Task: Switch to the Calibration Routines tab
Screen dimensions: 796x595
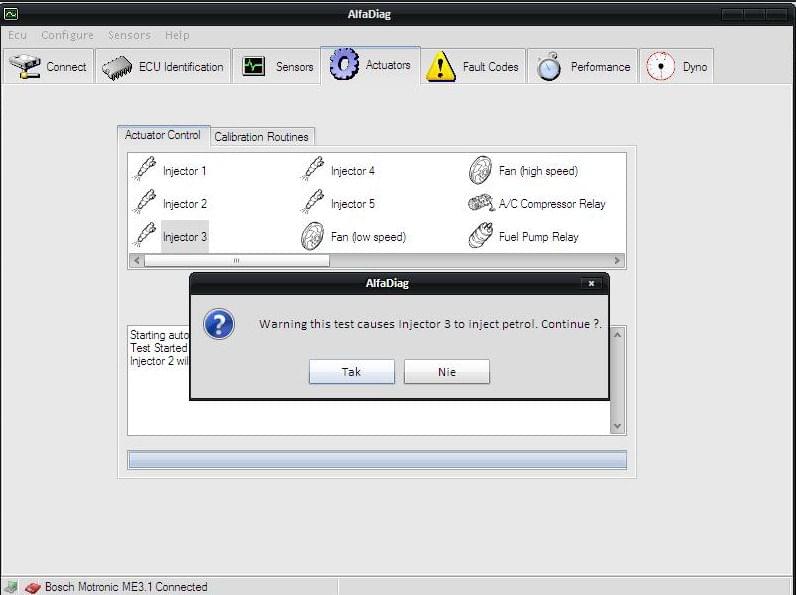Action: 261,137
